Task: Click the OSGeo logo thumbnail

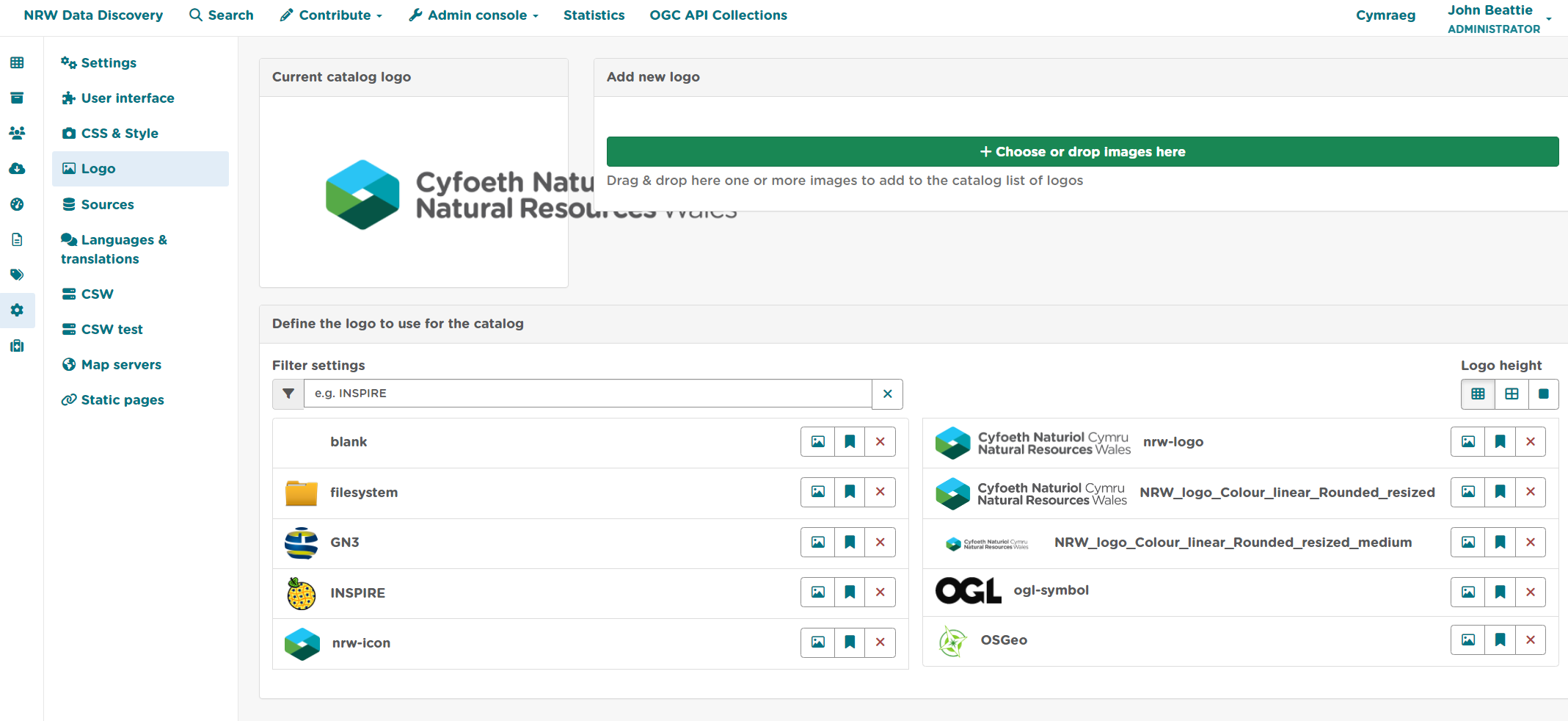Action: 952,641
